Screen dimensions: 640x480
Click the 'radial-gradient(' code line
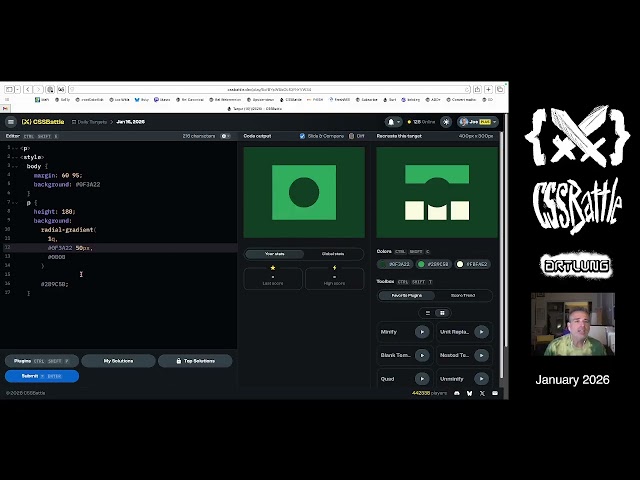click(x=69, y=230)
